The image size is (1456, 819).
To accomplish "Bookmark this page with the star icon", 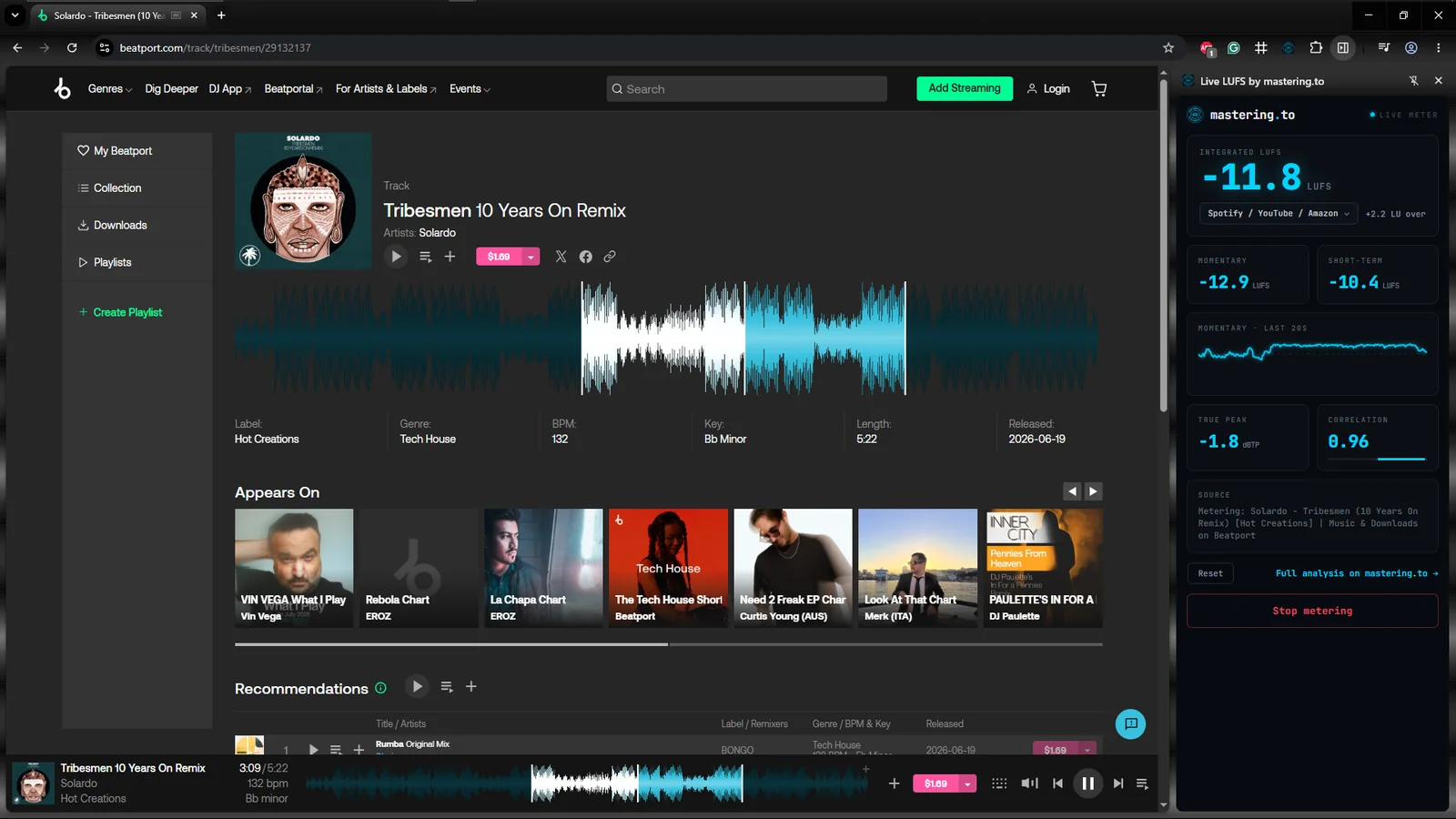I will coord(1168,48).
